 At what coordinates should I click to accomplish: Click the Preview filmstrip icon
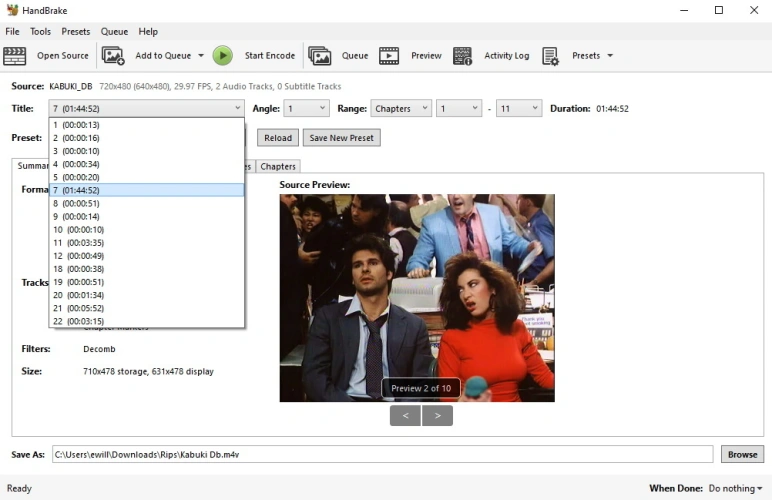(x=389, y=56)
